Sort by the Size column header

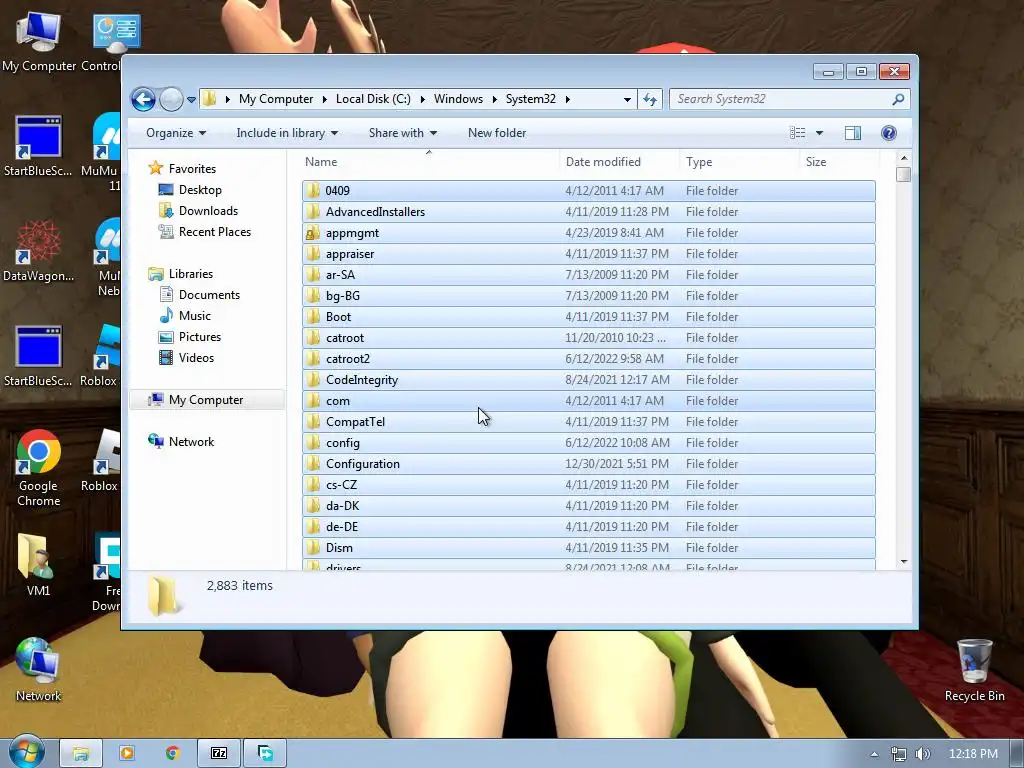click(816, 162)
